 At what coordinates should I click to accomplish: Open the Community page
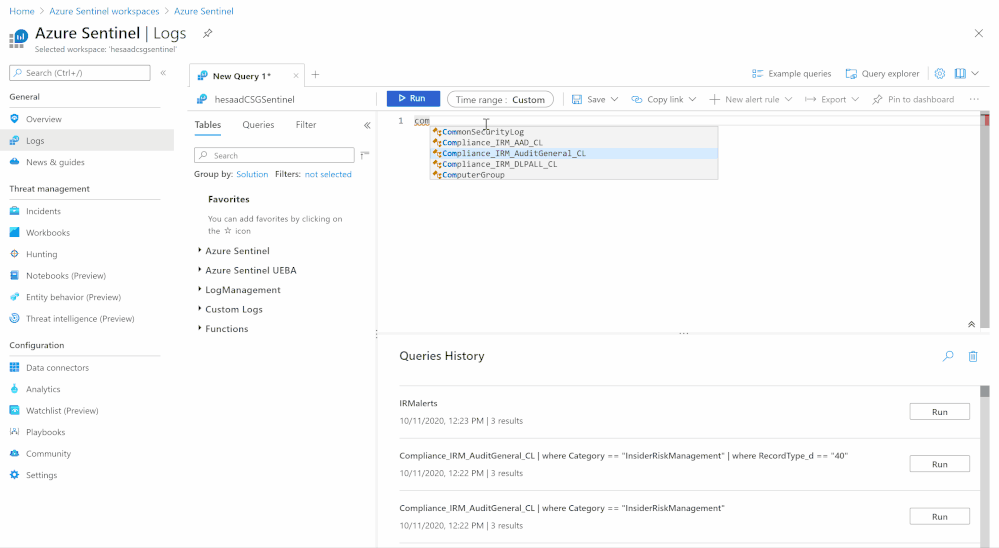tap(48, 454)
